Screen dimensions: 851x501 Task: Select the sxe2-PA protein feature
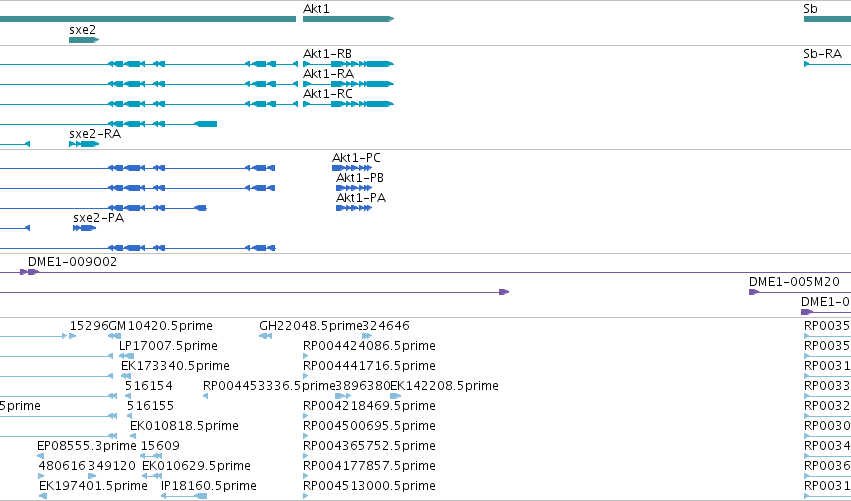point(85,228)
